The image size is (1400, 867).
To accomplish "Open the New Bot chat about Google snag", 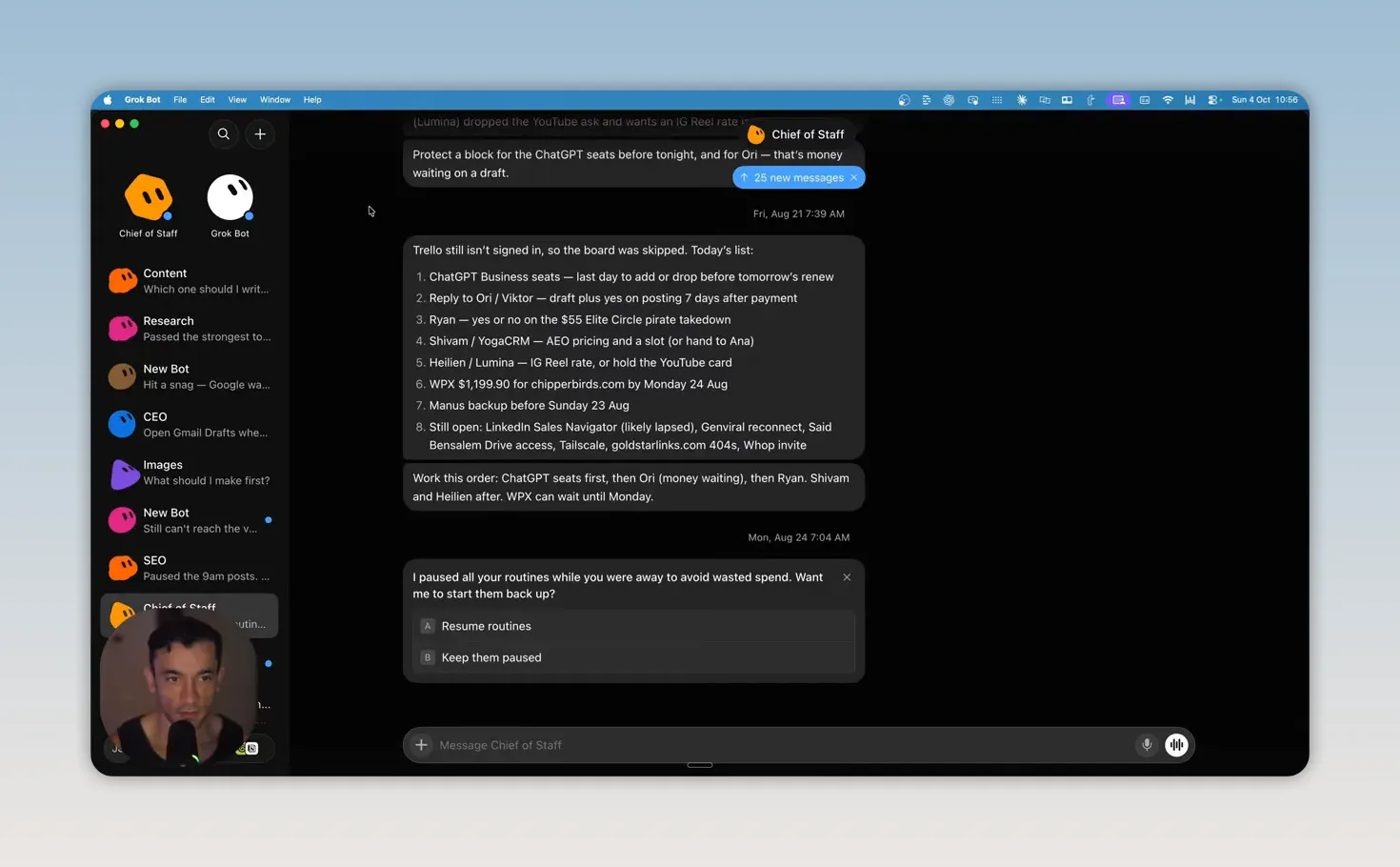I will point(189,376).
